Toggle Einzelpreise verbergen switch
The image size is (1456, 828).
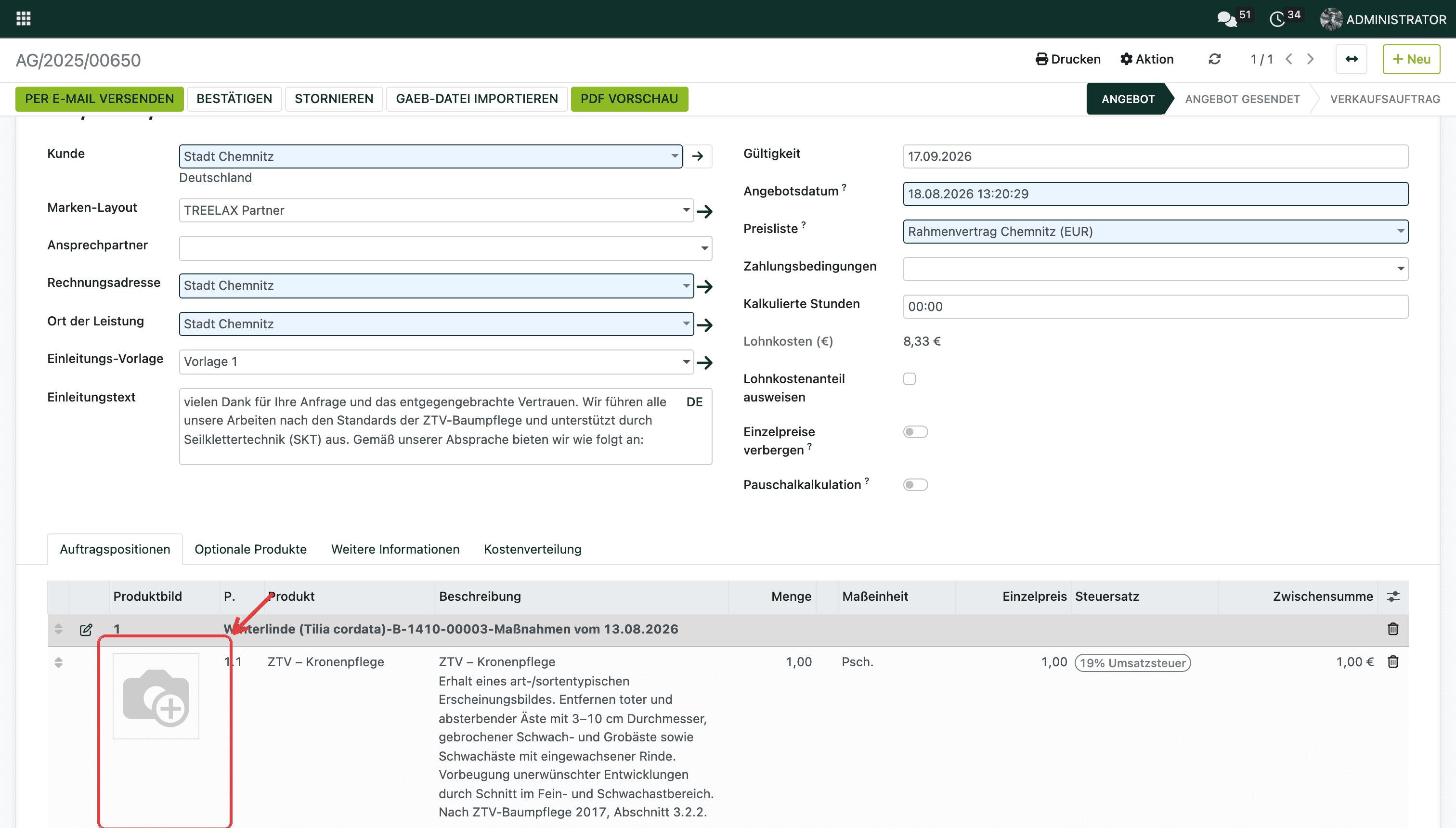(915, 432)
